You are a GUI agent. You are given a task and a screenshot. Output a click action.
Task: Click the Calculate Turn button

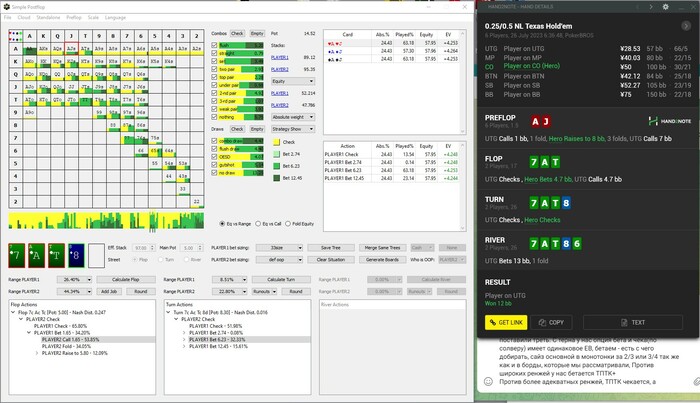coord(281,279)
